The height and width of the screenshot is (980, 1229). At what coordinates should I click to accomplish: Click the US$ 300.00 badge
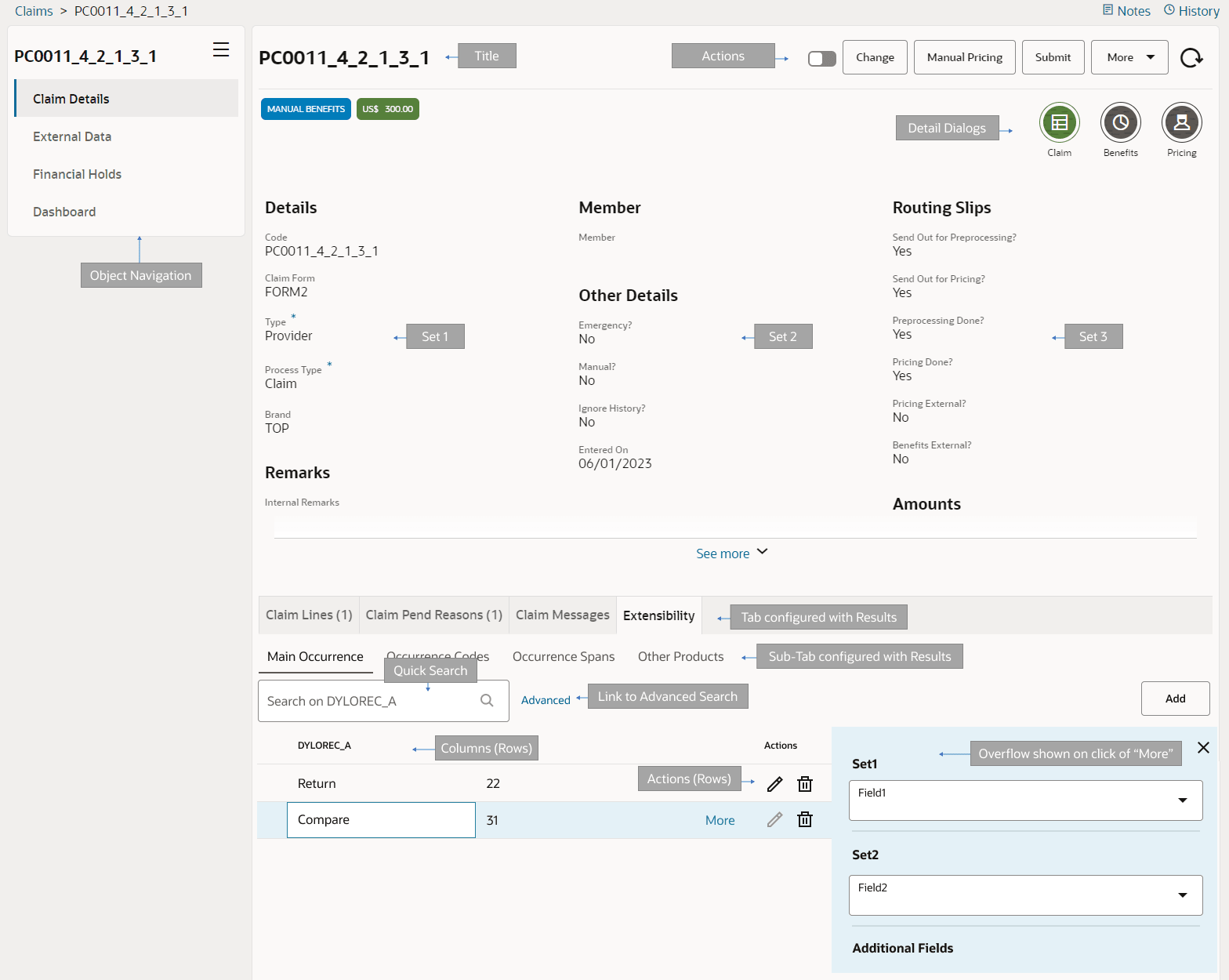[388, 109]
